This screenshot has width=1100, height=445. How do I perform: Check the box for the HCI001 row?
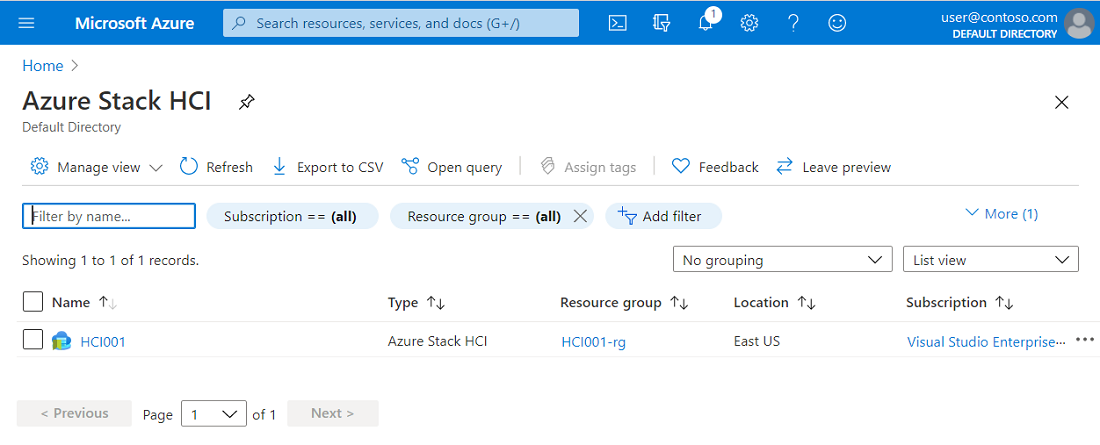[33, 340]
